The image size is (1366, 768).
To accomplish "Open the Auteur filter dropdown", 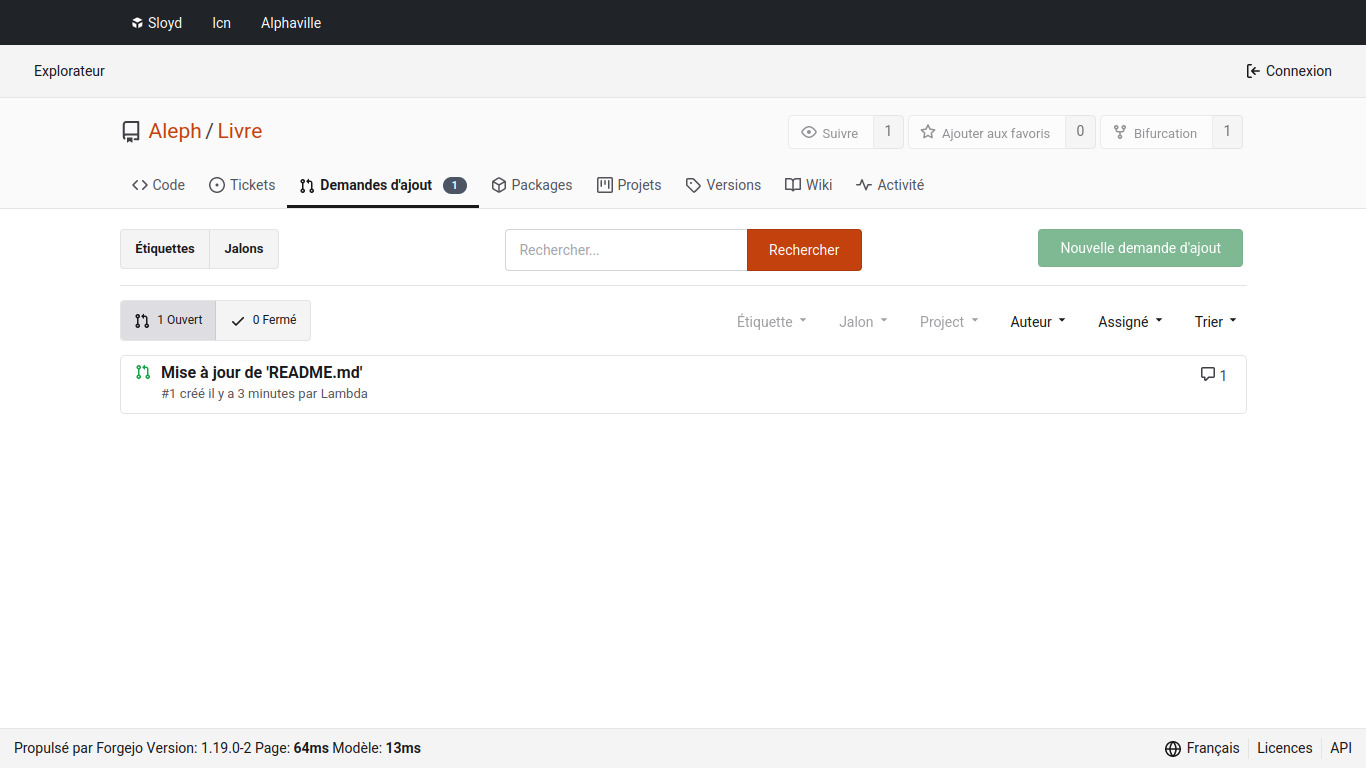I will (x=1038, y=322).
